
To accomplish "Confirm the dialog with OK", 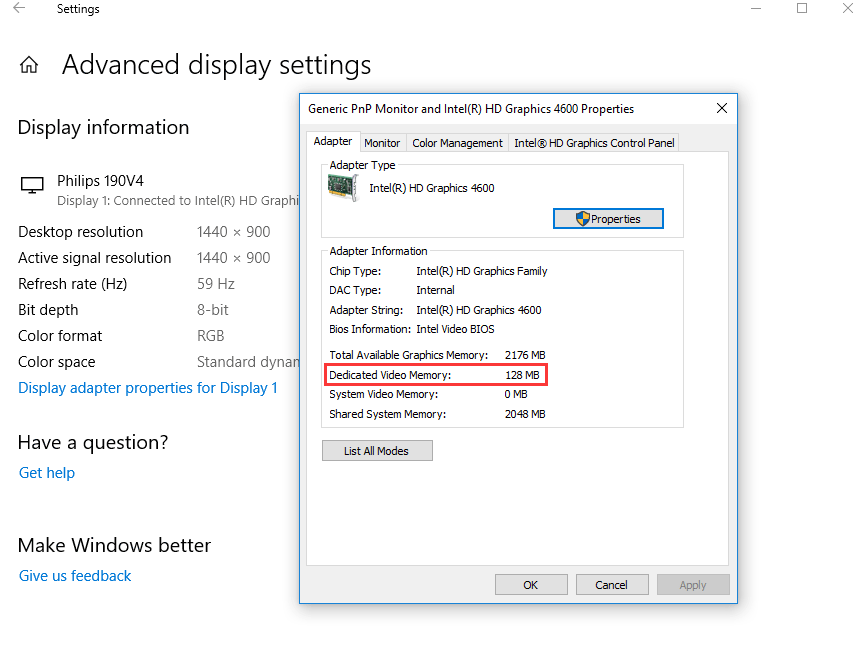I will (x=531, y=585).
